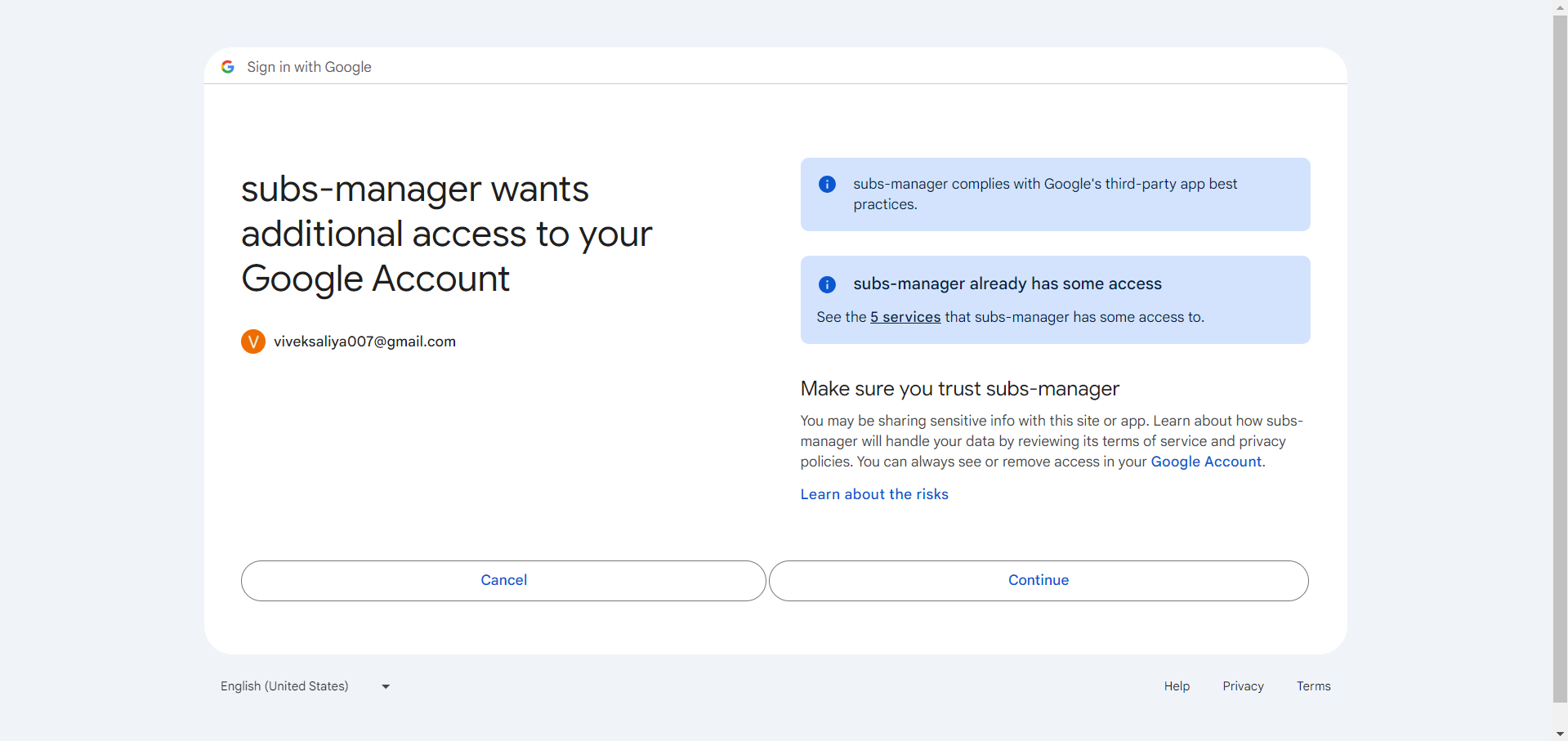
Task: Click info icon beside best practices notice
Action: 827,184
